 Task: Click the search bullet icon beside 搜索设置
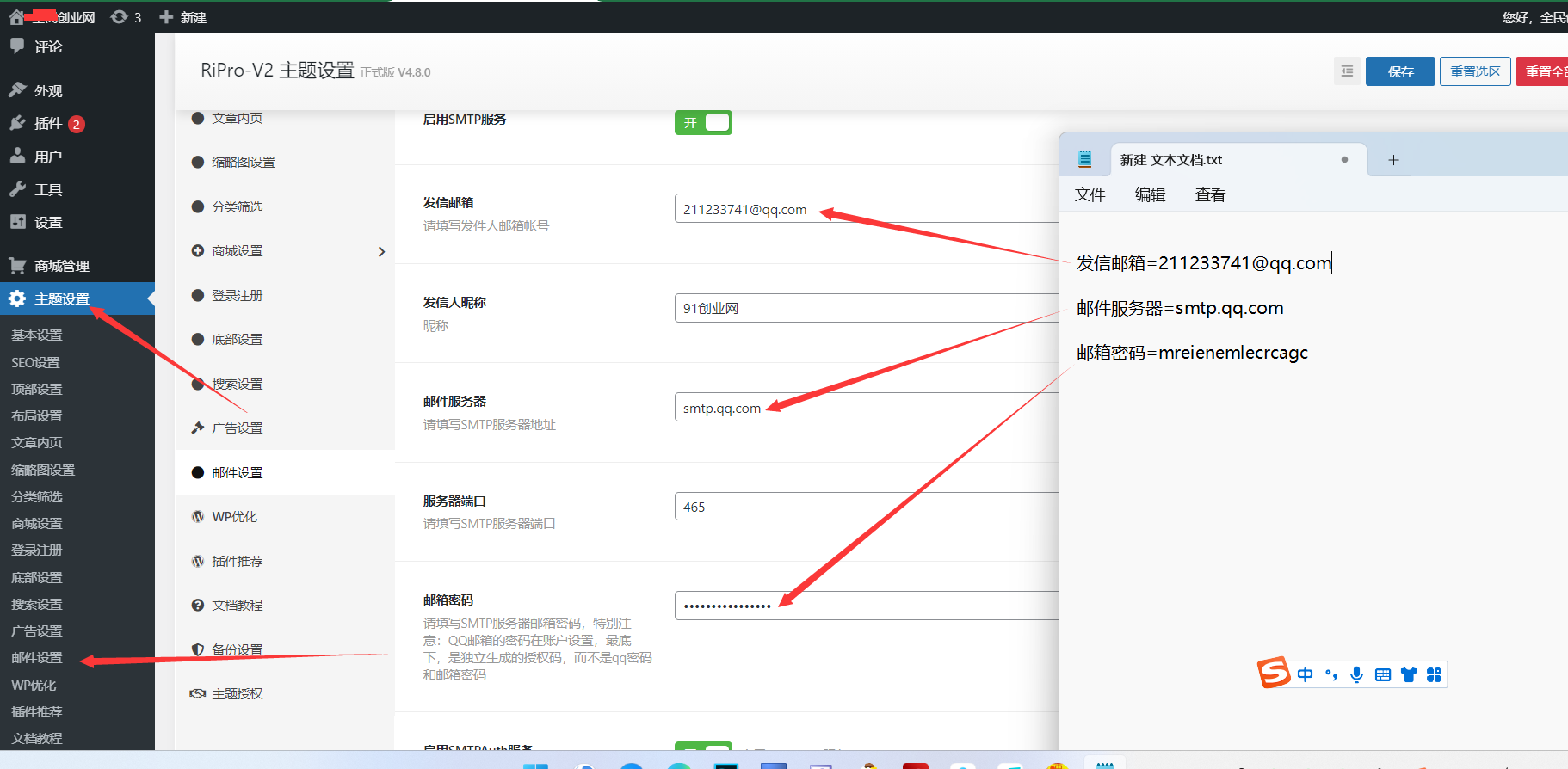[x=198, y=384]
